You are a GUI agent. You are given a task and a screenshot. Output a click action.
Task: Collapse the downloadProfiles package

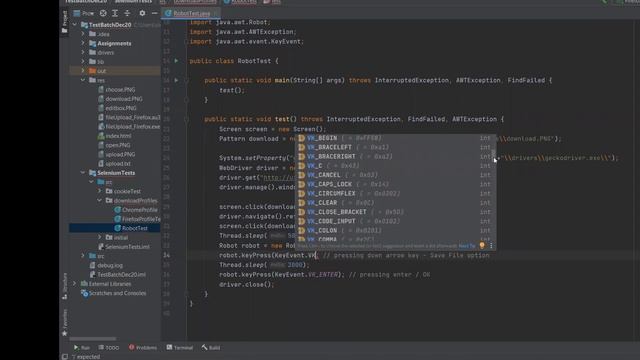click(x=100, y=200)
